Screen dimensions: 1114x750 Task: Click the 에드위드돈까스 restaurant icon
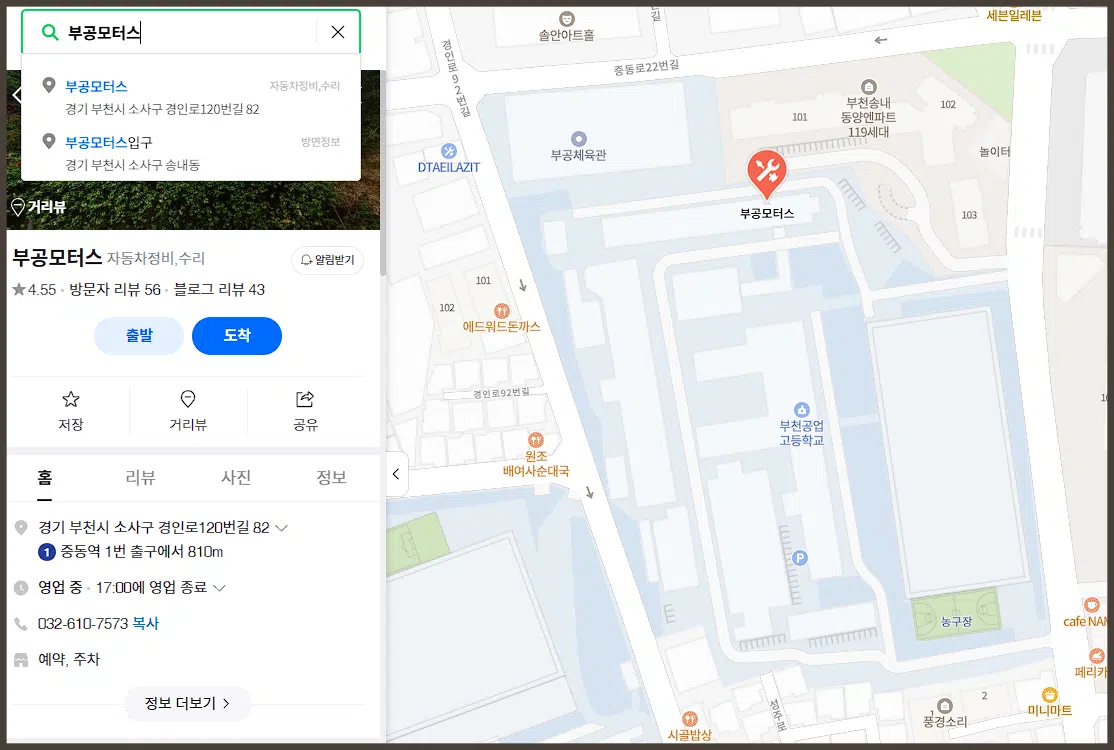pyautogui.click(x=501, y=311)
